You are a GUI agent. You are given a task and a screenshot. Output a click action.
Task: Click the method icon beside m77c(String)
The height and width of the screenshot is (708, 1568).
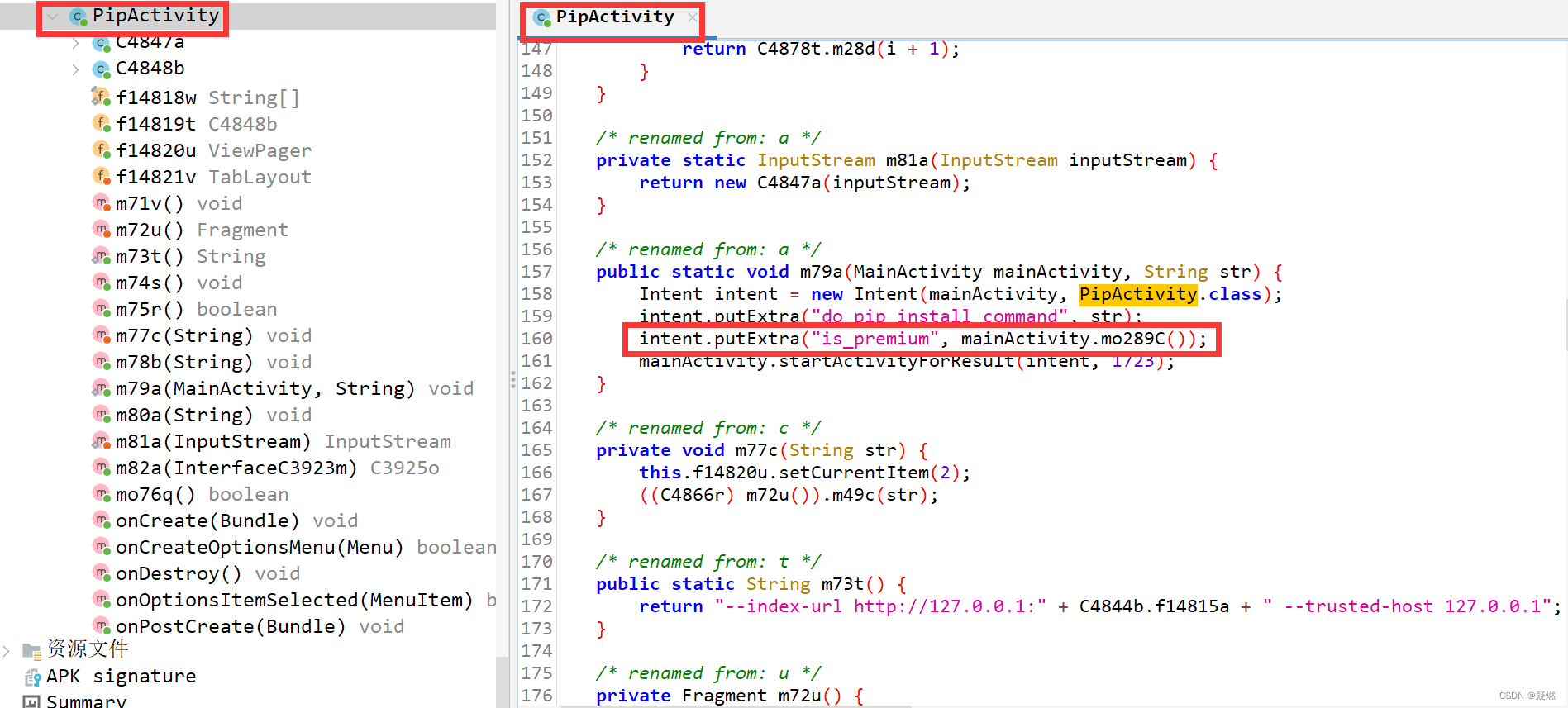click(101, 335)
